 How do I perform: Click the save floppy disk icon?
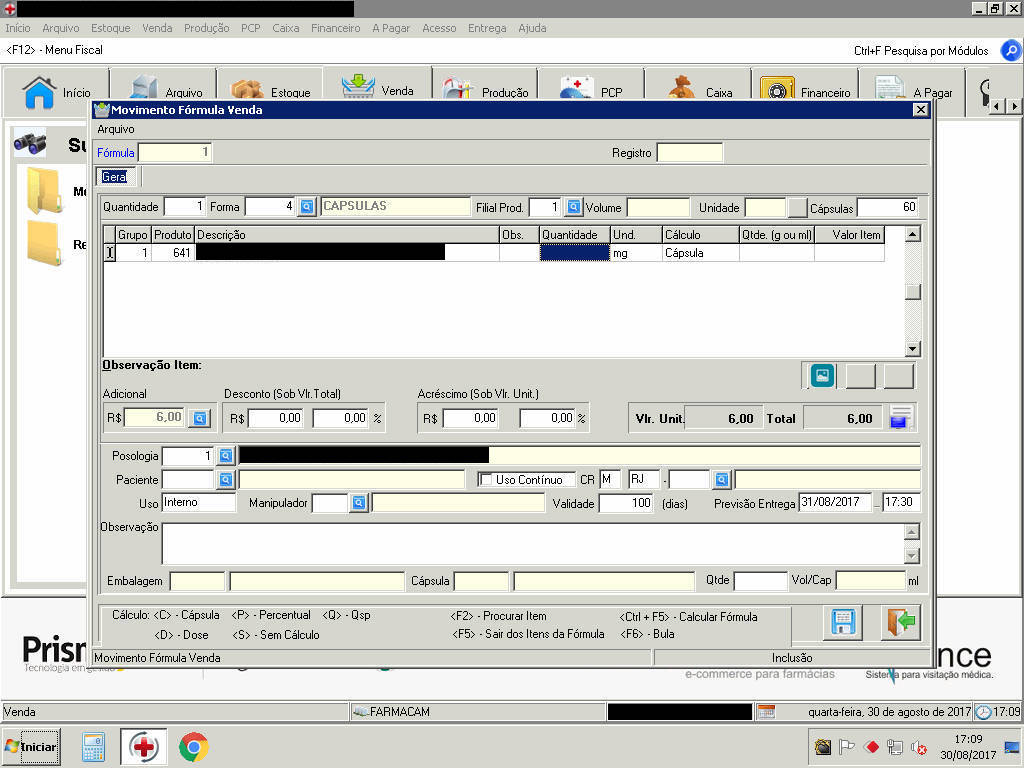[842, 622]
